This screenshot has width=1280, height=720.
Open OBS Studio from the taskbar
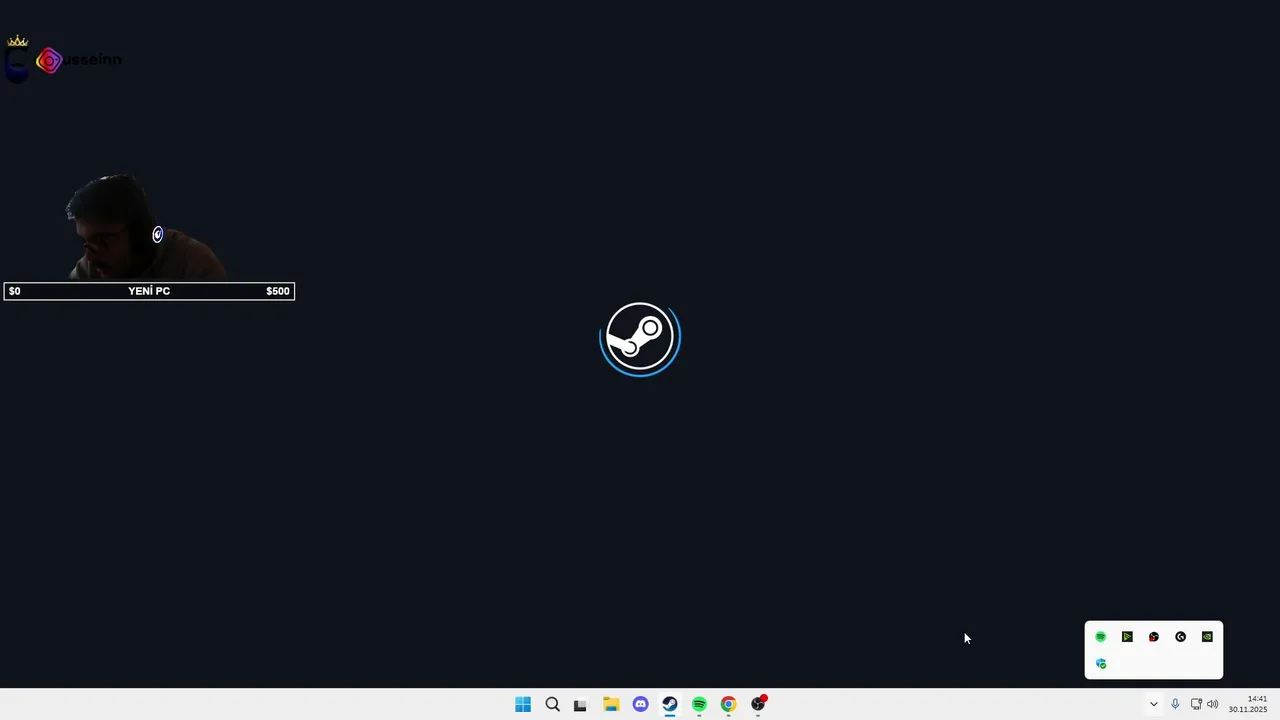tap(758, 704)
